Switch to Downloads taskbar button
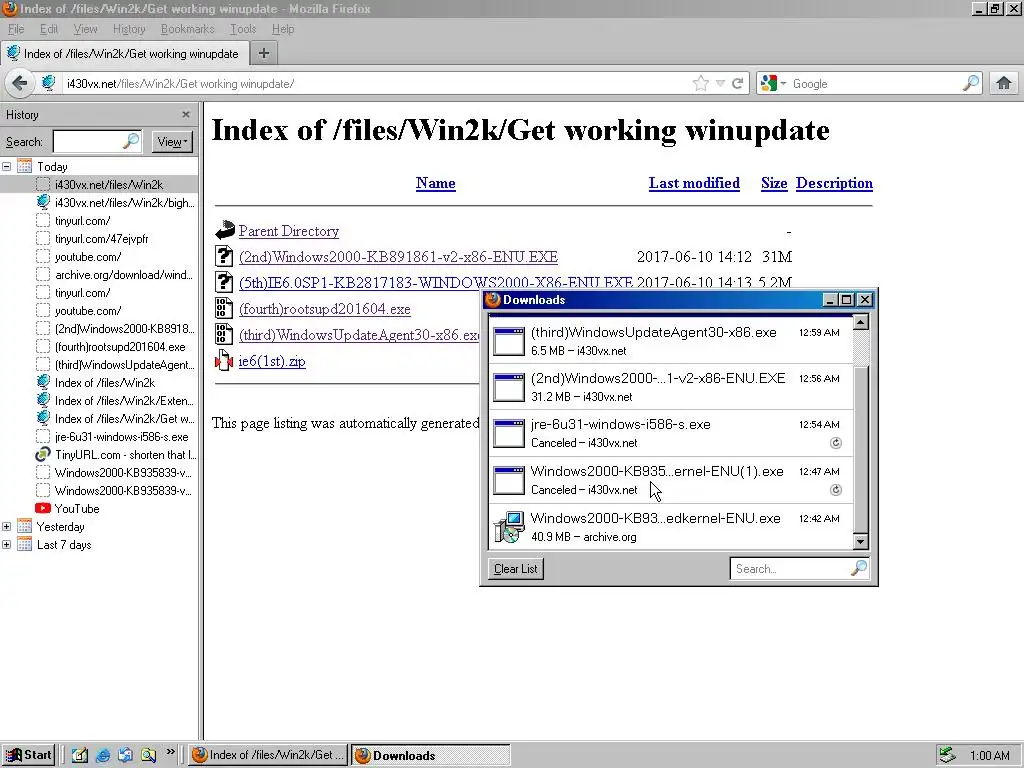 [431, 756]
